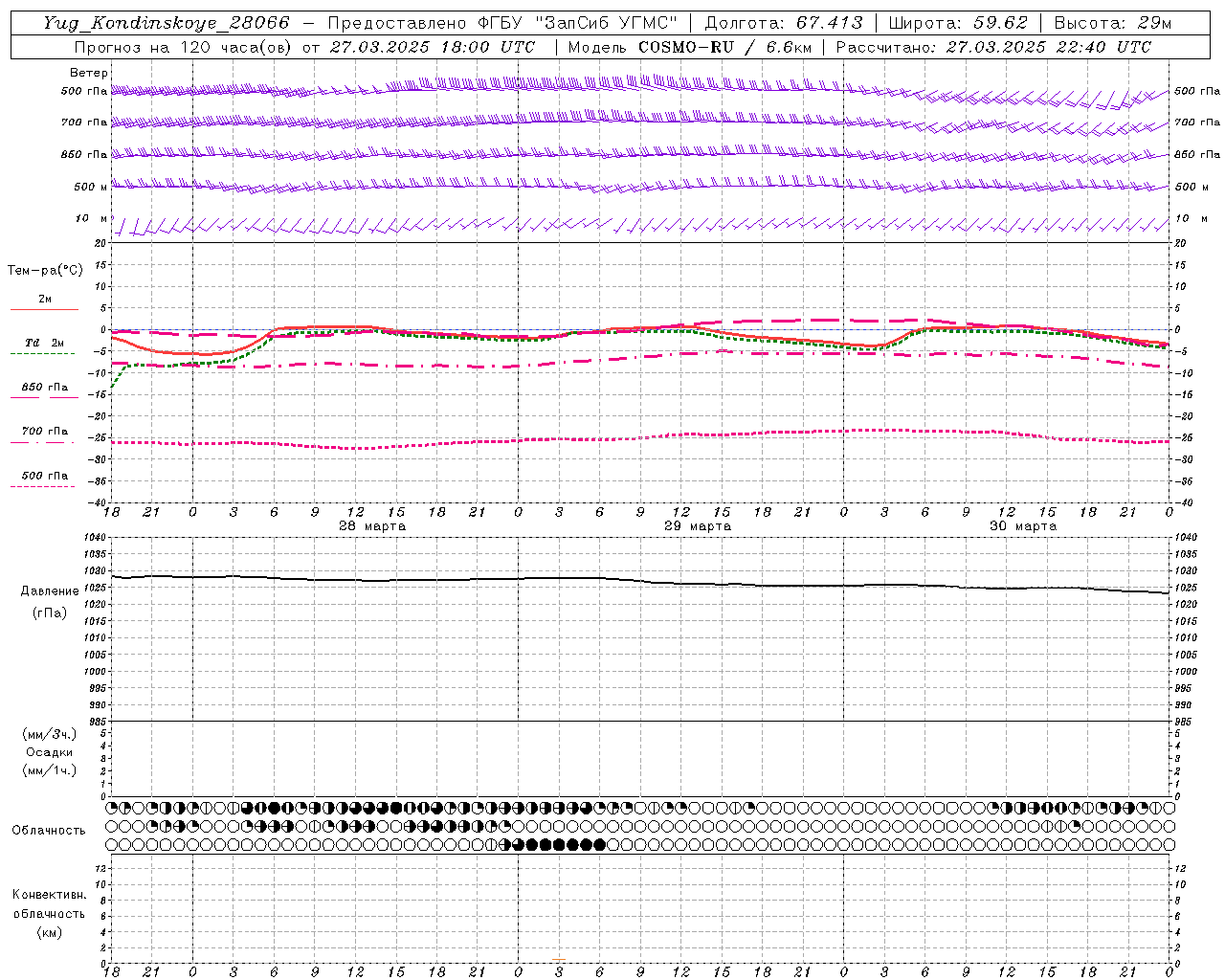Select the provider text ФГБУ "ЗапСиб УГМС"
Screen dimensions: 1225x980
577,23
